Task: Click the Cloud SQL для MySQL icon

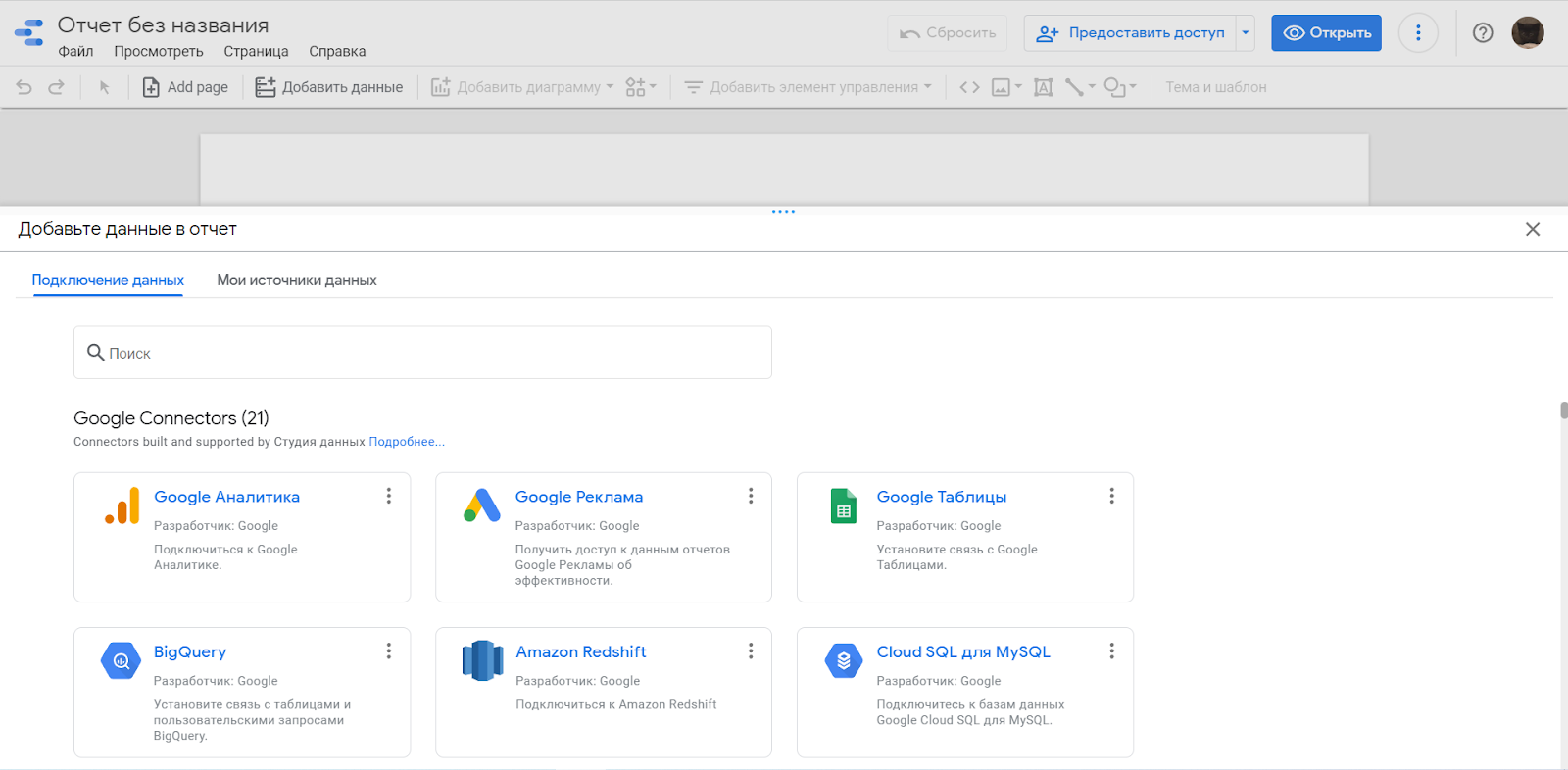Action: coord(843,660)
